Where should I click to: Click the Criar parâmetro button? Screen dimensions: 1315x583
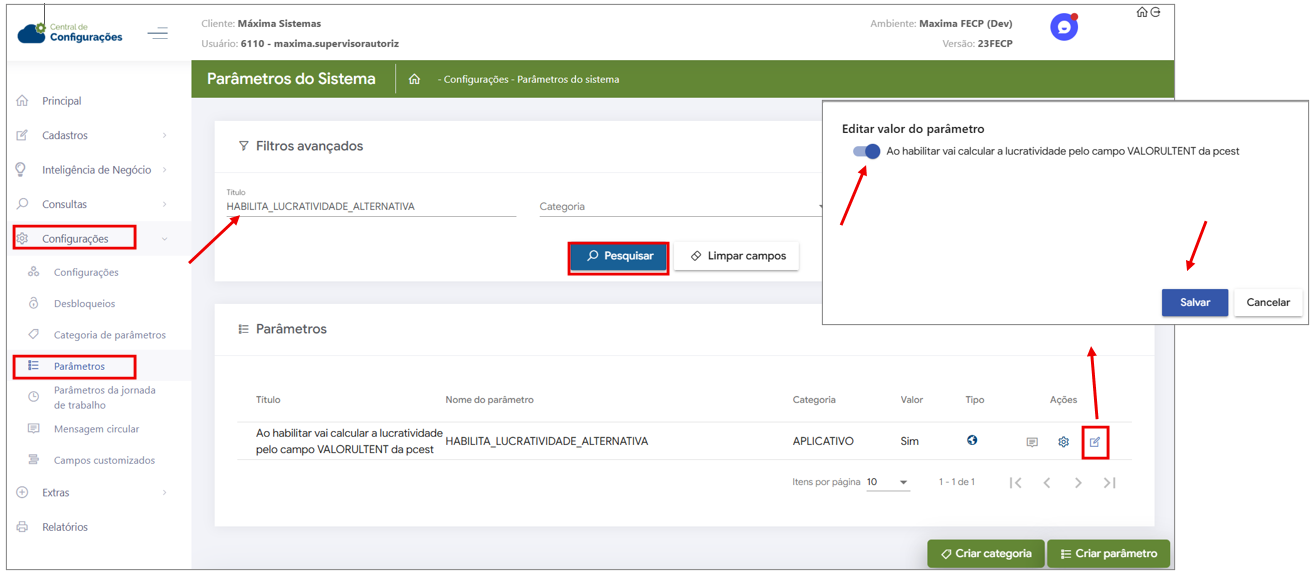click(1108, 553)
